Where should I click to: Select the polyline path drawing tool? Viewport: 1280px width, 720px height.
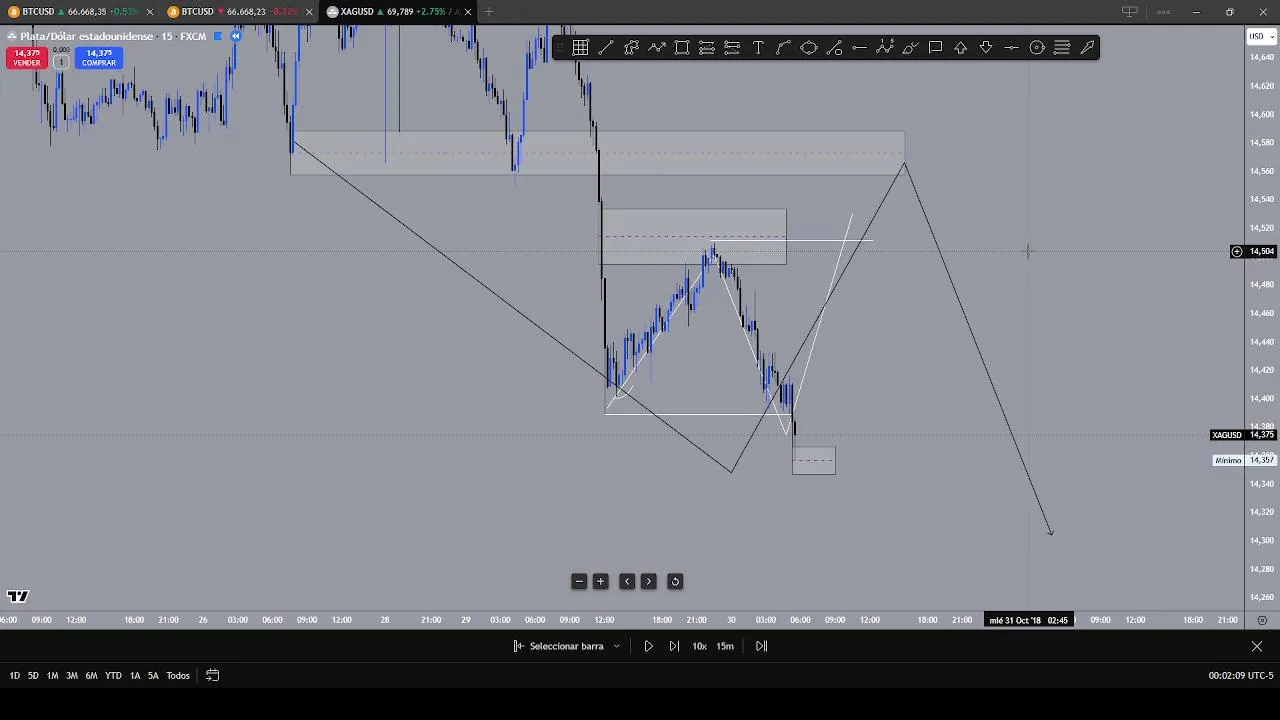click(x=631, y=47)
